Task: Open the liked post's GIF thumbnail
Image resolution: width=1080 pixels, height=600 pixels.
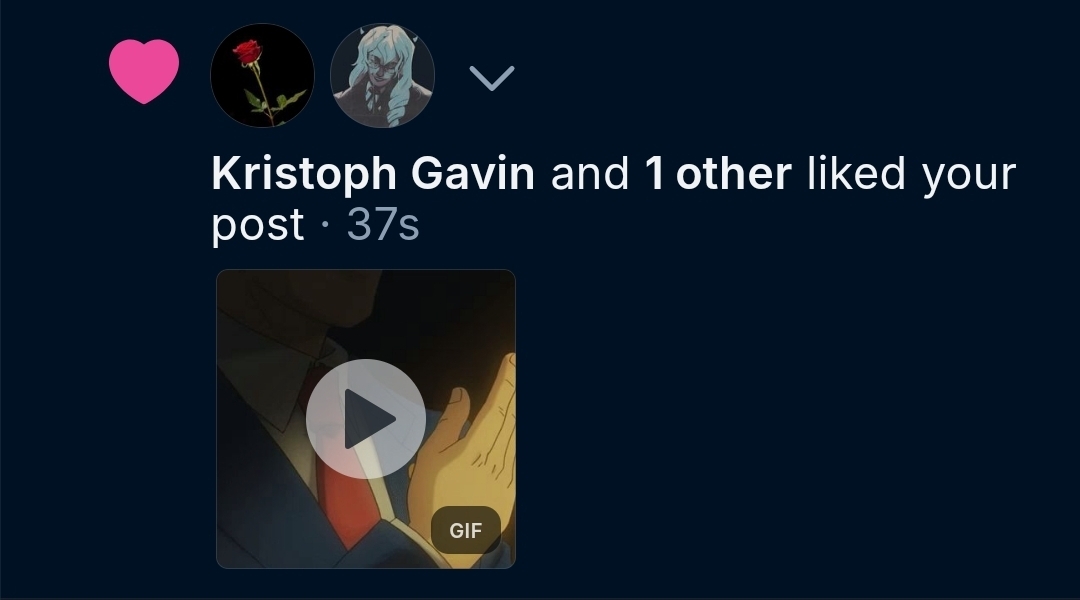Action: click(x=366, y=419)
